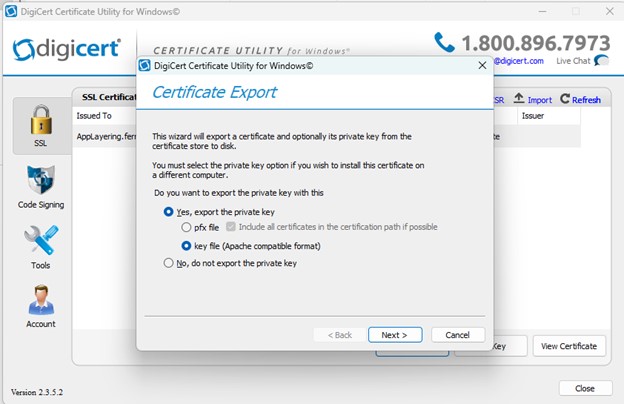Select 'Yes, export the private key' option

[x=168, y=212]
